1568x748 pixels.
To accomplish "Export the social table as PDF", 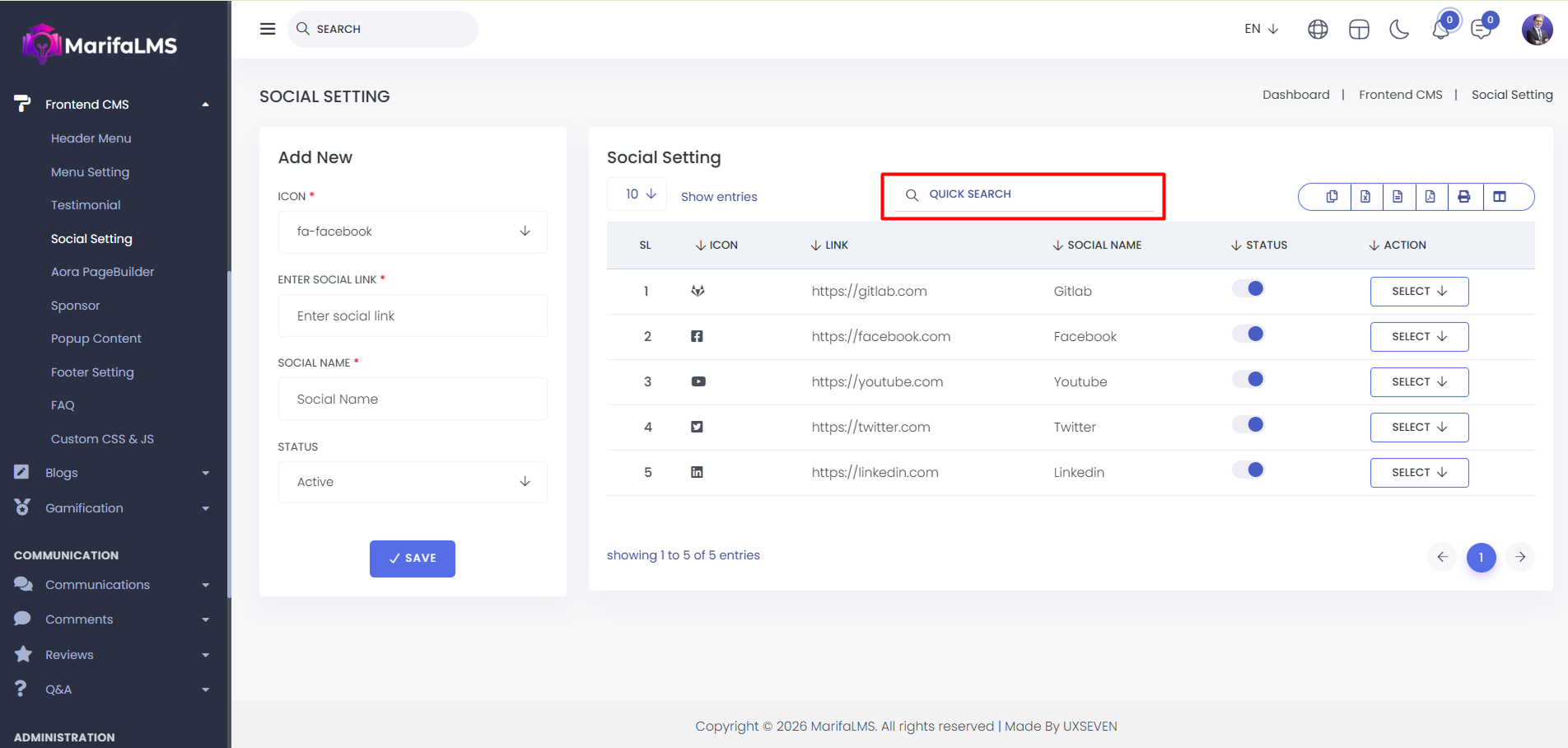I will (1430, 197).
